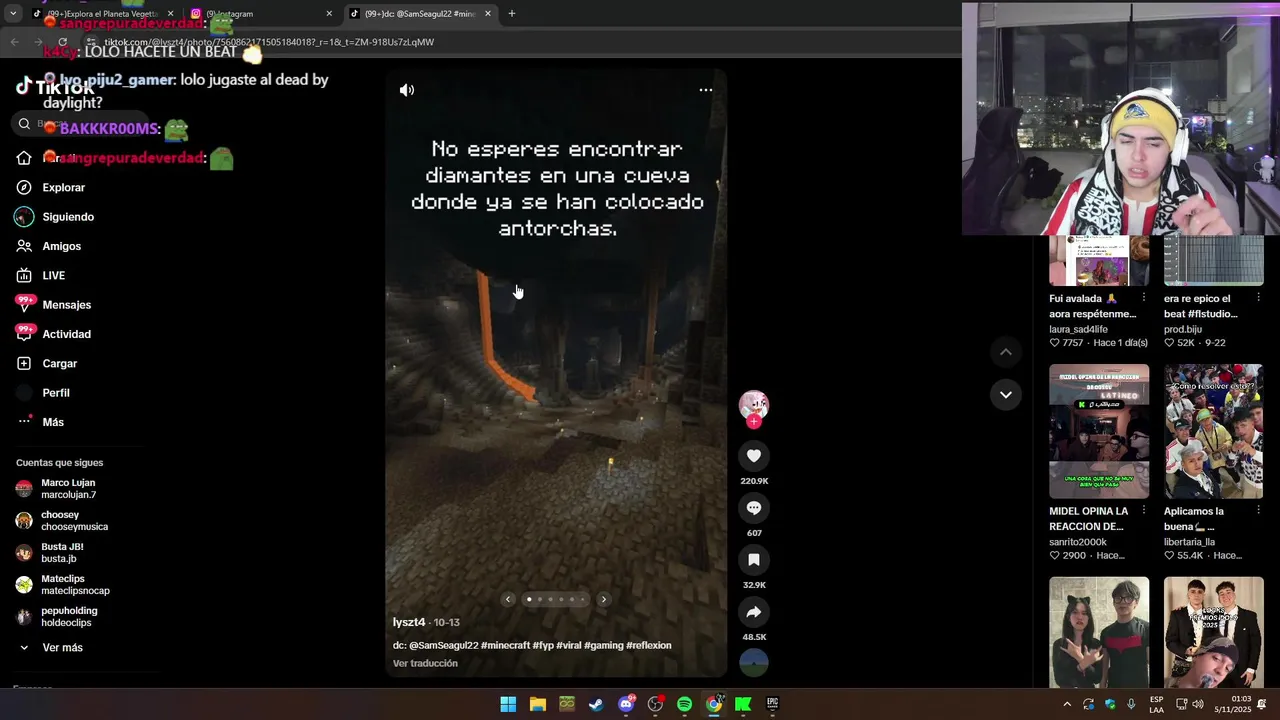
Task: Save post with the bookmark icon
Action: coord(754,560)
